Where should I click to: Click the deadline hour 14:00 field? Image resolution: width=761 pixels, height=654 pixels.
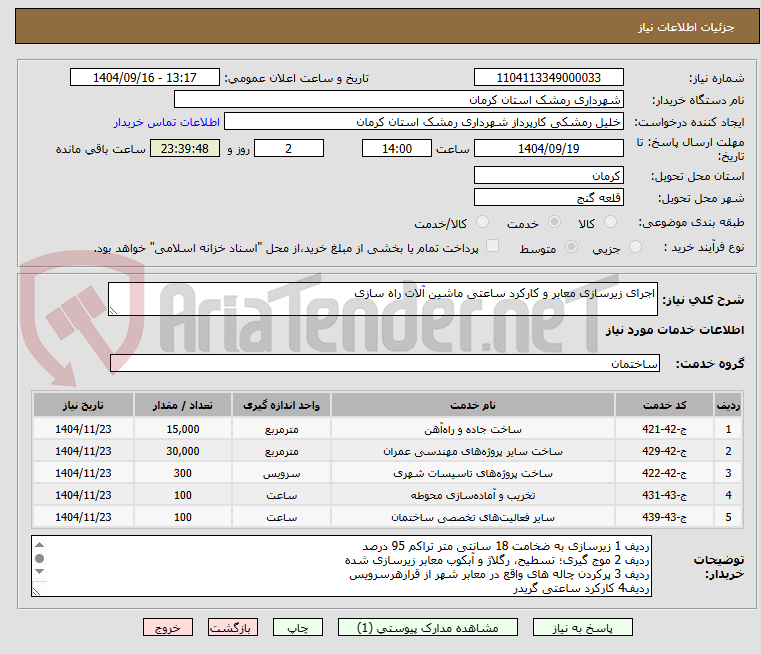(397, 148)
